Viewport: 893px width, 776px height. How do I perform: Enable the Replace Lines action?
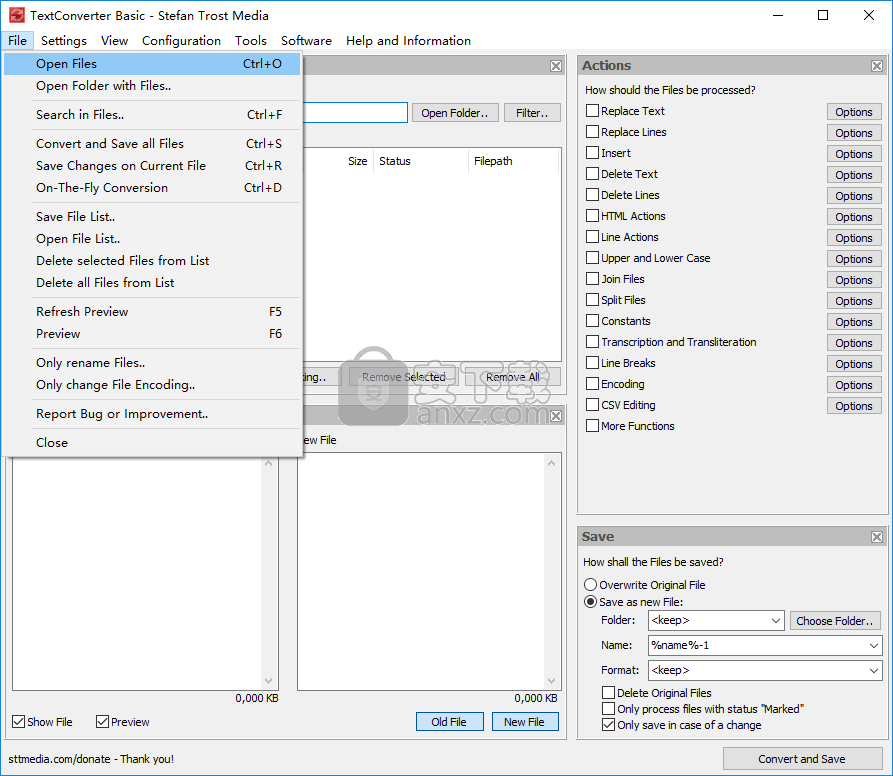592,132
